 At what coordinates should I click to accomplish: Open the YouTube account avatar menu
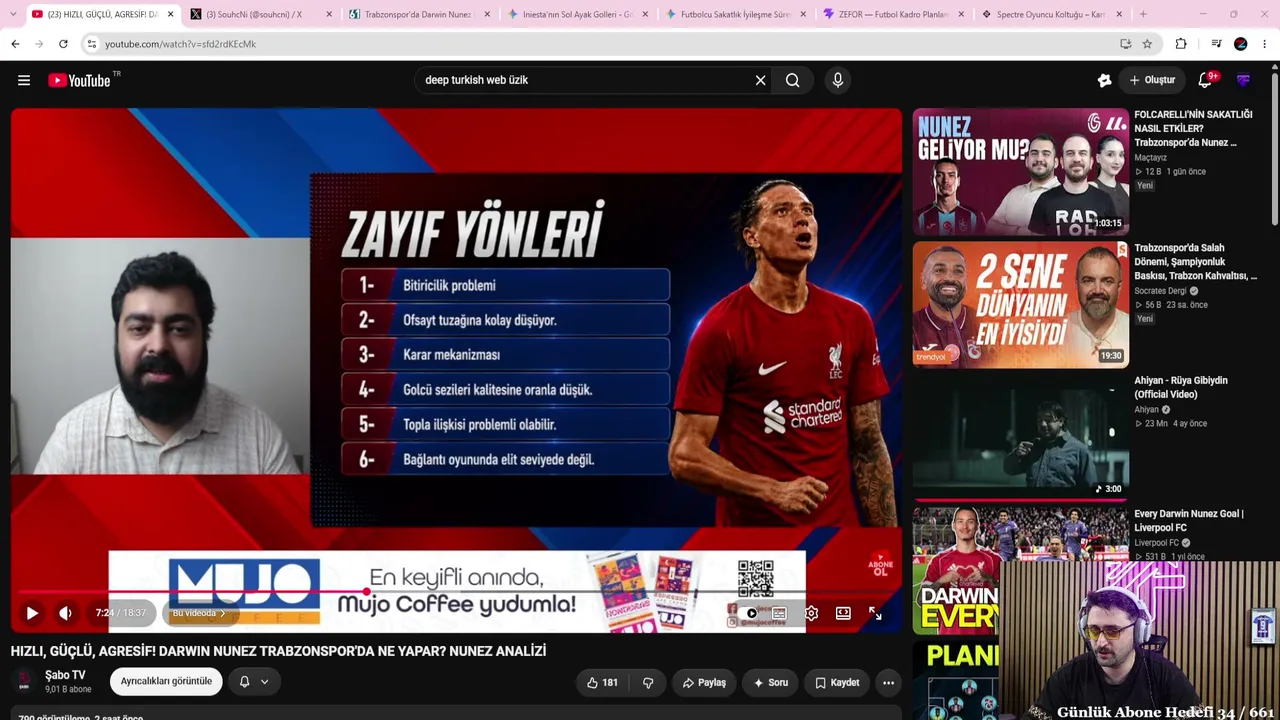[x=1244, y=80]
